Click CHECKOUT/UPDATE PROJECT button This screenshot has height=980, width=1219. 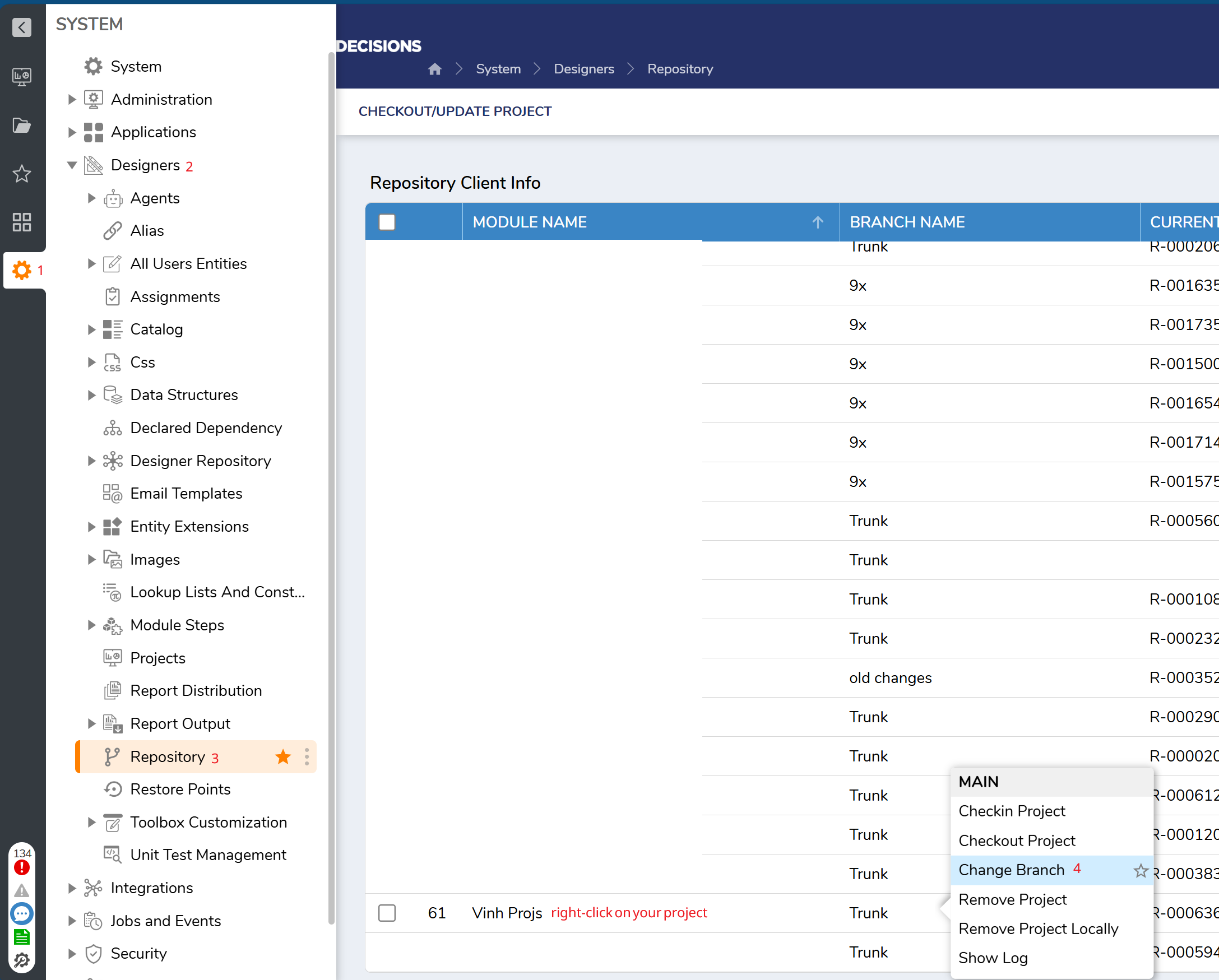(455, 112)
